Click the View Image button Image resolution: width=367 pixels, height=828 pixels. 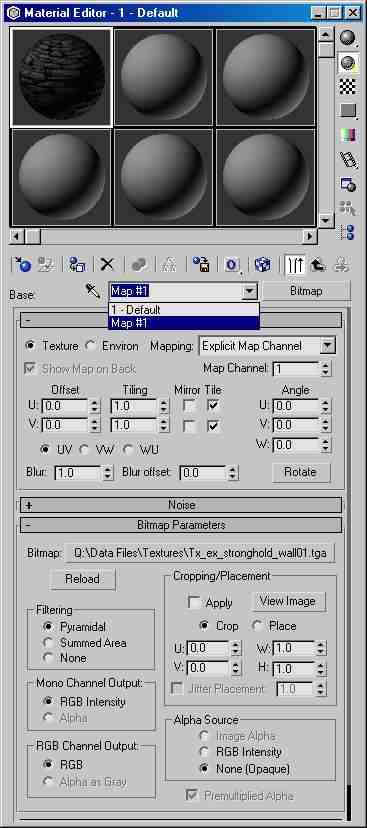[x=288, y=601]
